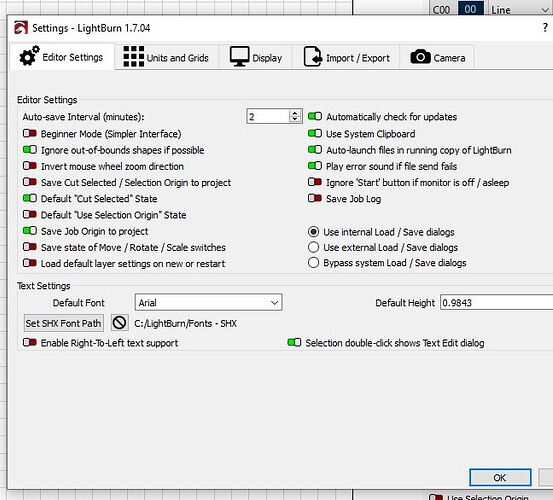The image size is (553, 500).
Task: Click the help question mark button
Action: coord(545,28)
